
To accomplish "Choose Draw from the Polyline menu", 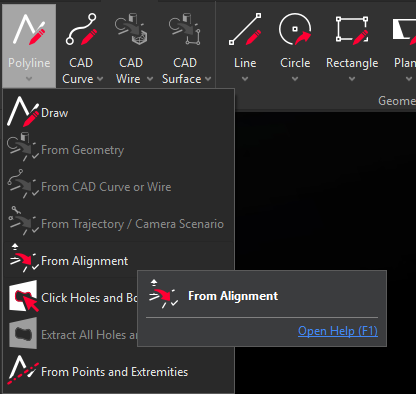I will tap(119, 113).
